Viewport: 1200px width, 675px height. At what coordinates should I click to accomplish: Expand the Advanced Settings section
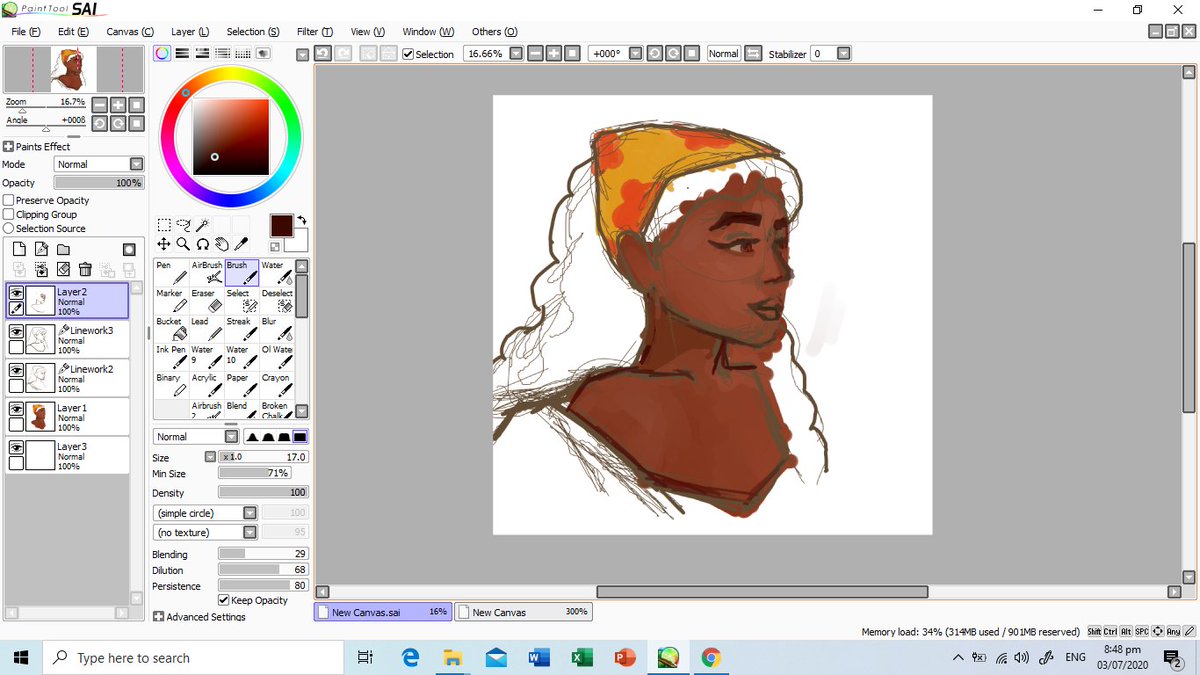158,617
